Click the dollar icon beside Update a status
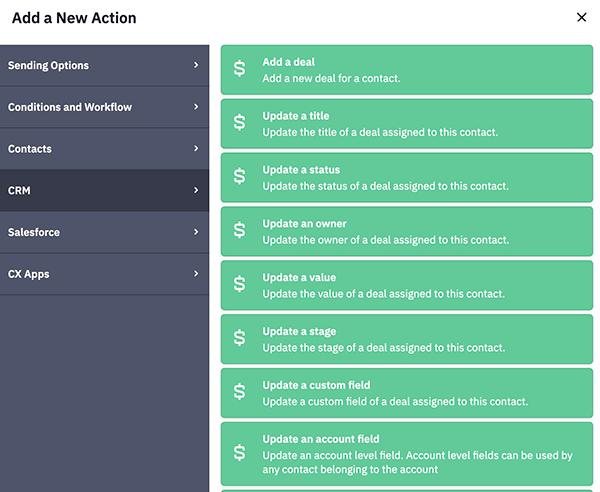Image resolution: width=600 pixels, height=492 pixels. point(240,177)
